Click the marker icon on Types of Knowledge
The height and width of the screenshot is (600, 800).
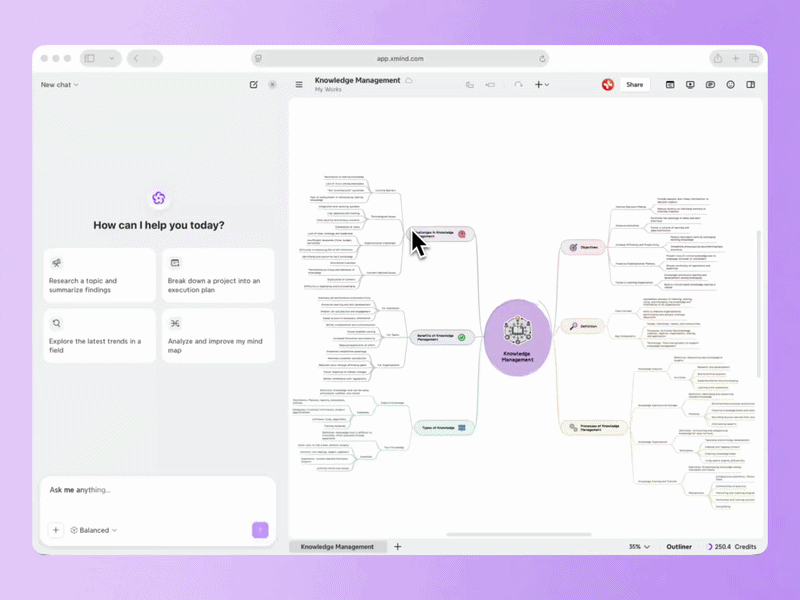click(462, 428)
